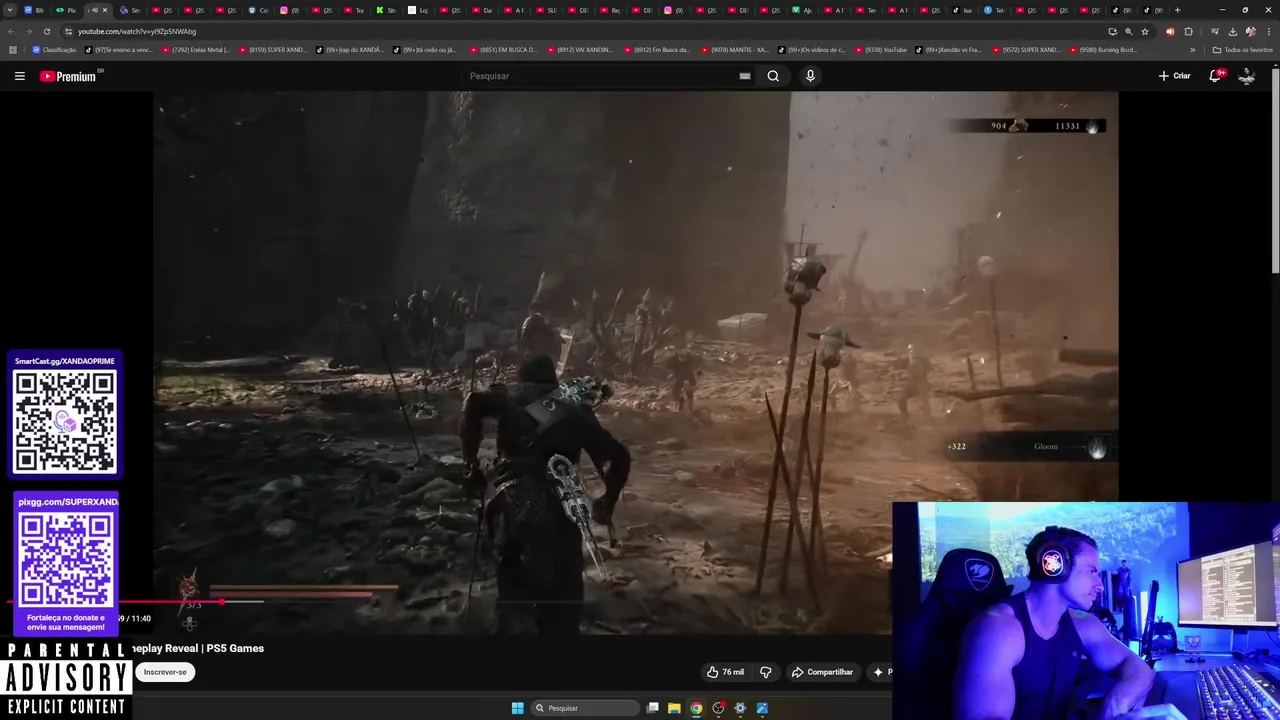
Task: Switch to the Loj tab
Action: [418, 10]
